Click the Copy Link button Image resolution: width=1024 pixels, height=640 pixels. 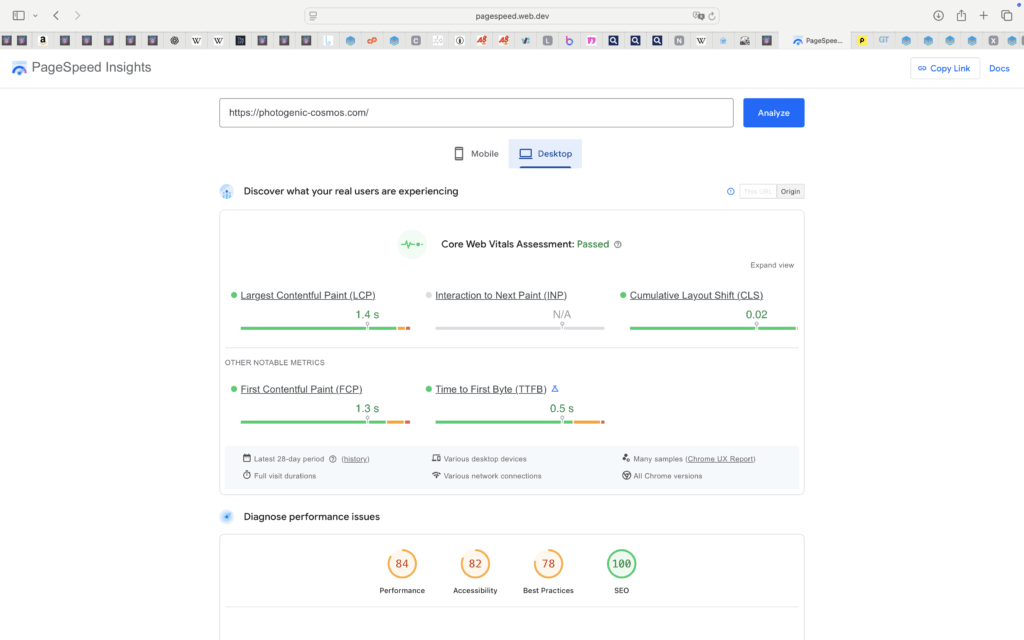coord(944,68)
